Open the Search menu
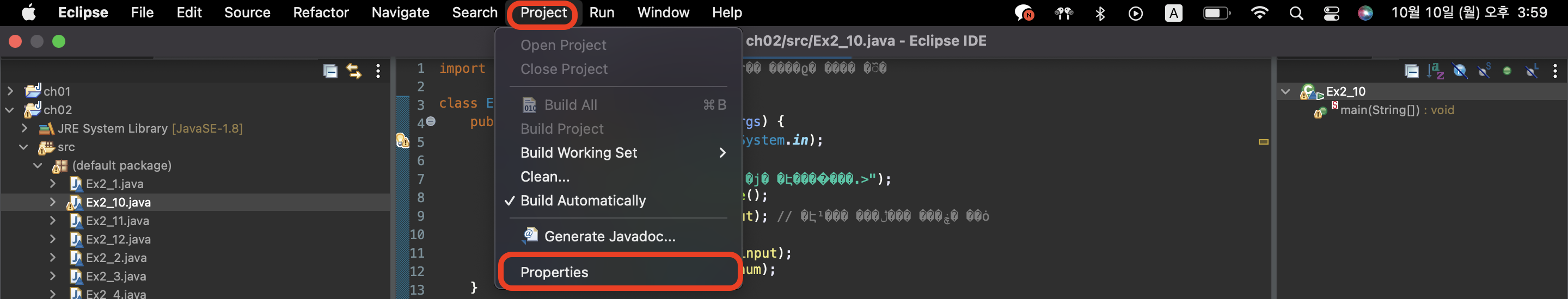 [475, 13]
